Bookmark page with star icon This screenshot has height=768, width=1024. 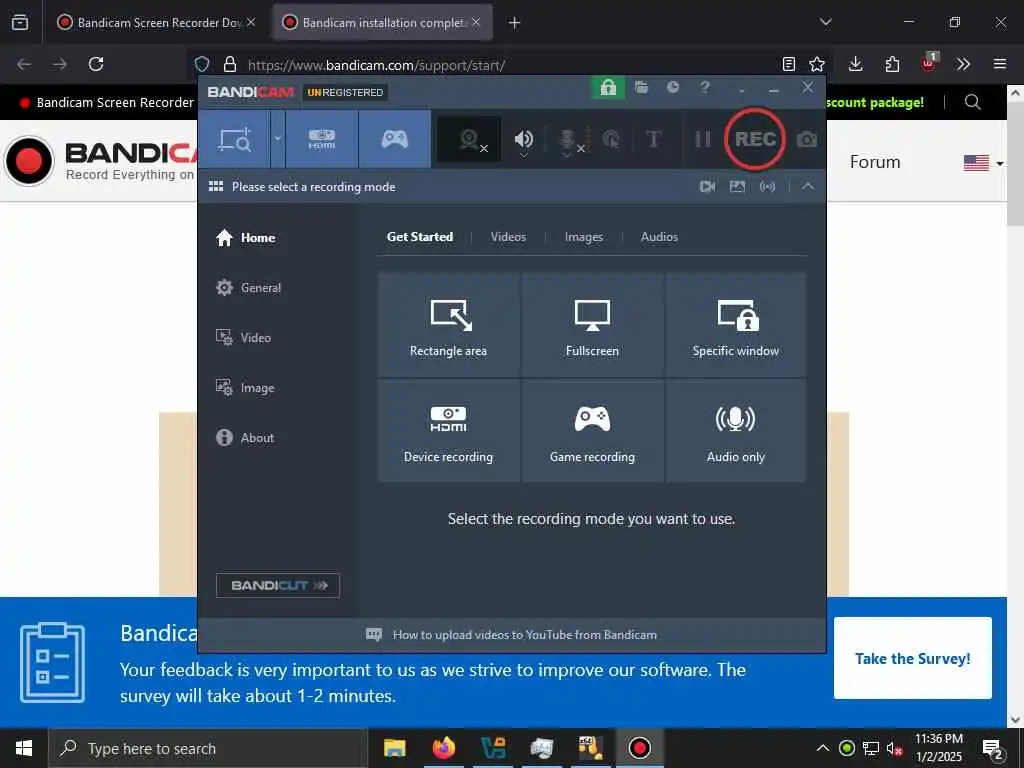(817, 64)
